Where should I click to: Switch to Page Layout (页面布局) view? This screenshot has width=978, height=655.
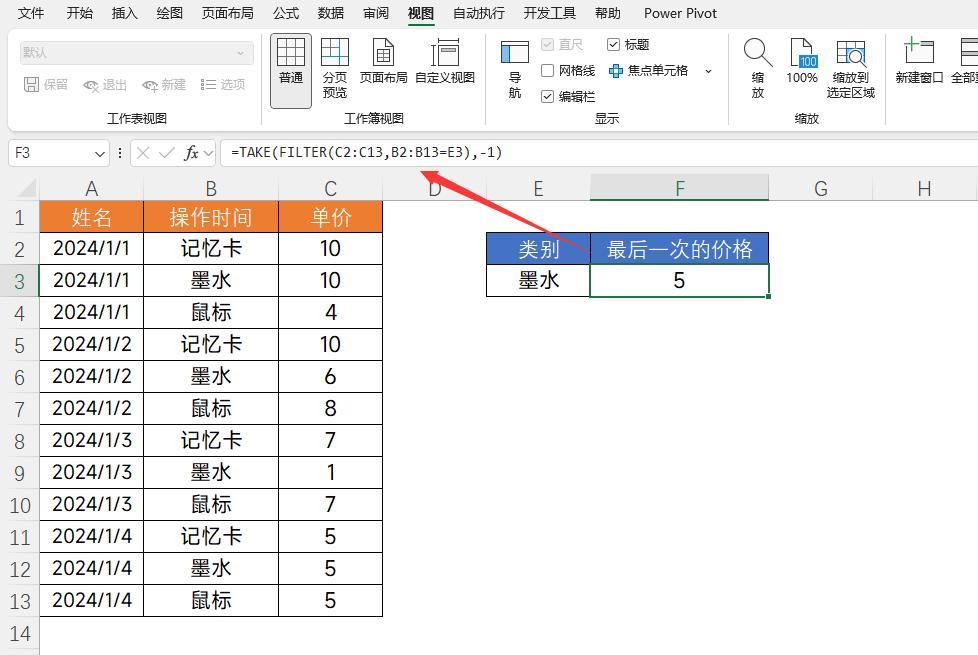click(x=383, y=61)
